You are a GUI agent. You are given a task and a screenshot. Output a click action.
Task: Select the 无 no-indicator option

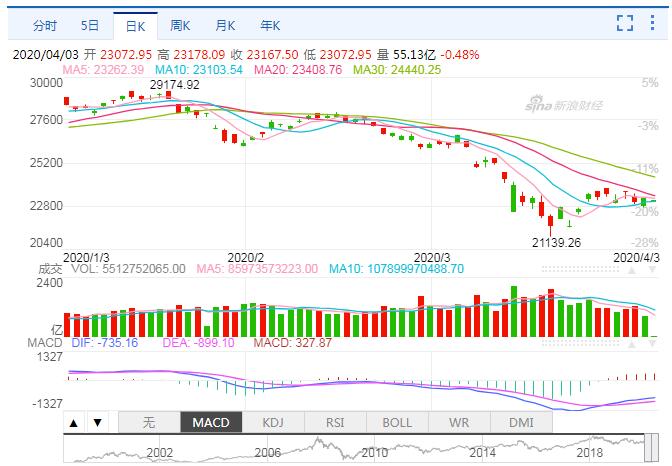tap(149, 423)
